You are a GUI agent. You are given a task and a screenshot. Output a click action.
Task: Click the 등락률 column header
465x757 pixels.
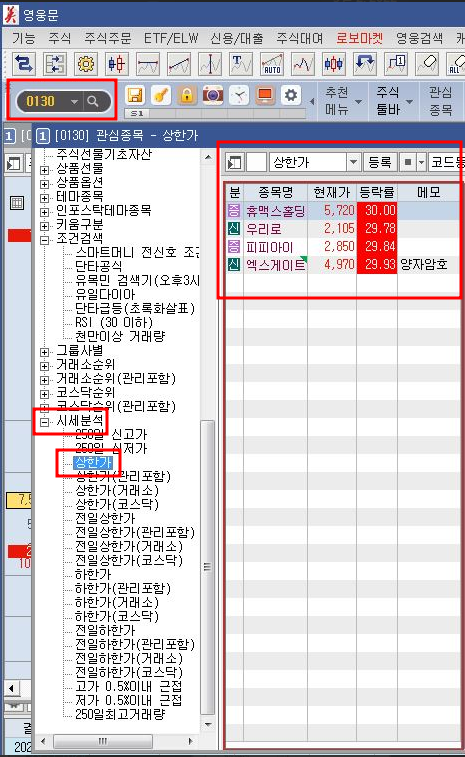[x=377, y=193]
